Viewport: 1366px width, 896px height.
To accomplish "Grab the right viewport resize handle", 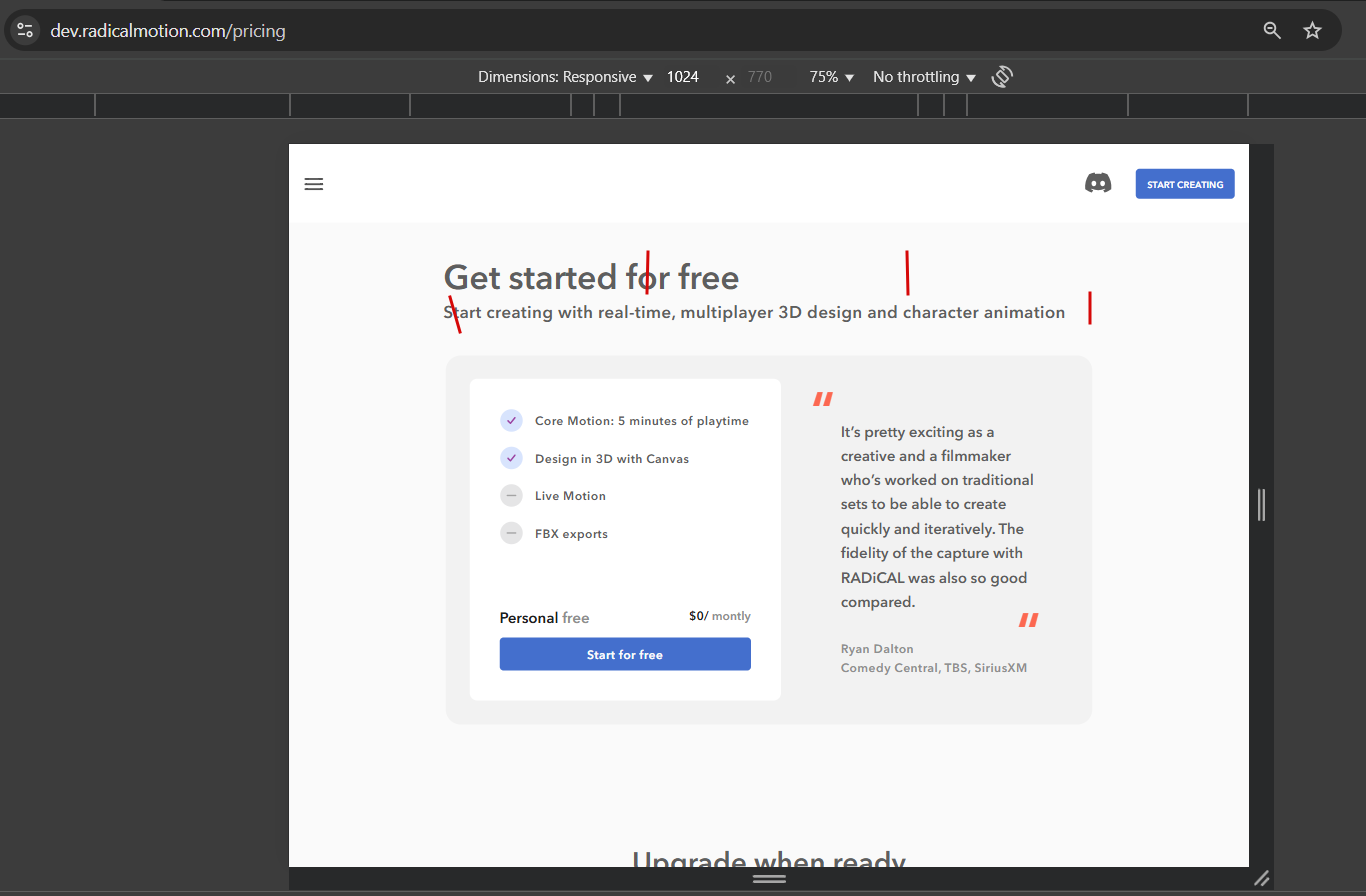I will pyautogui.click(x=1261, y=505).
